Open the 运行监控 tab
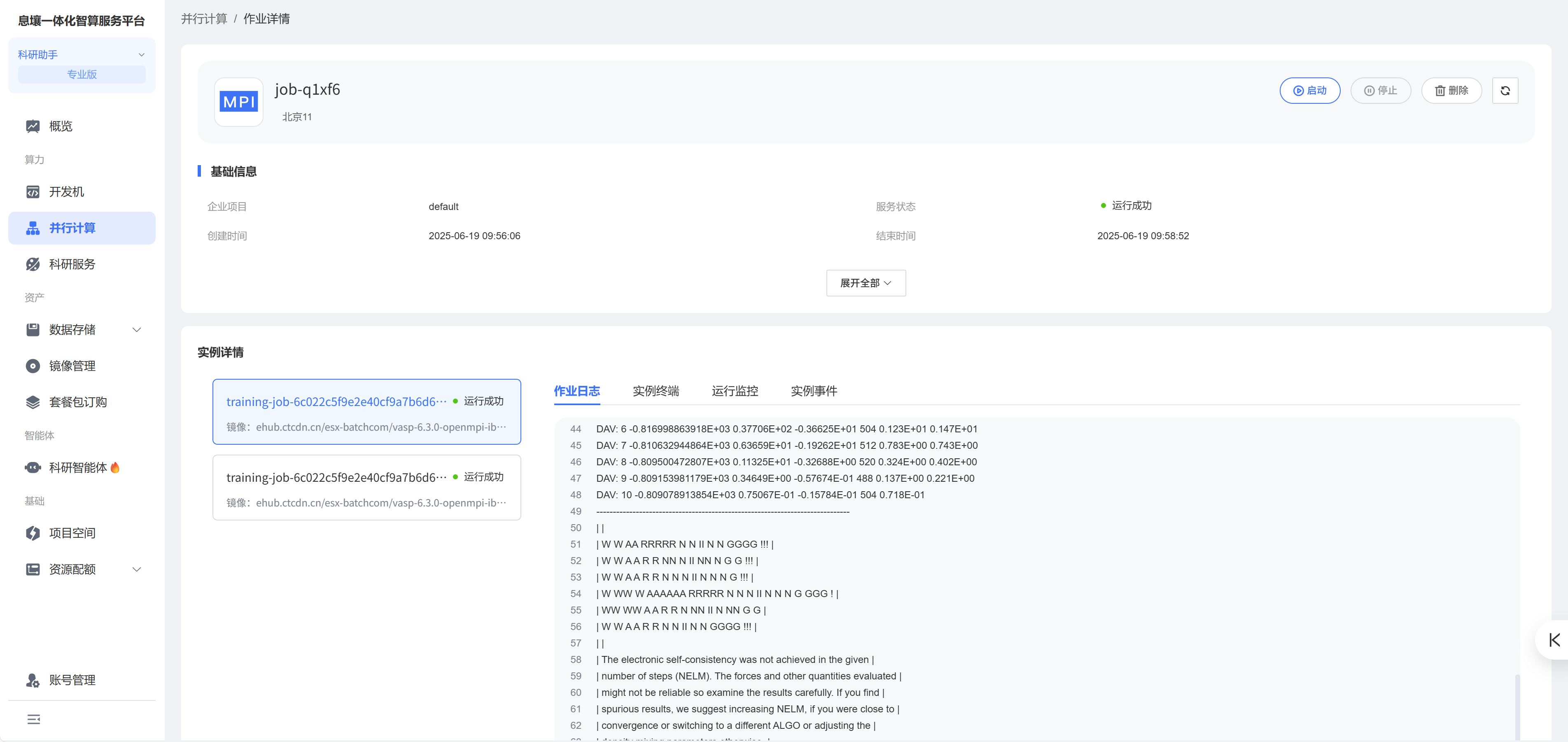The width and height of the screenshot is (1568, 742). coord(735,391)
